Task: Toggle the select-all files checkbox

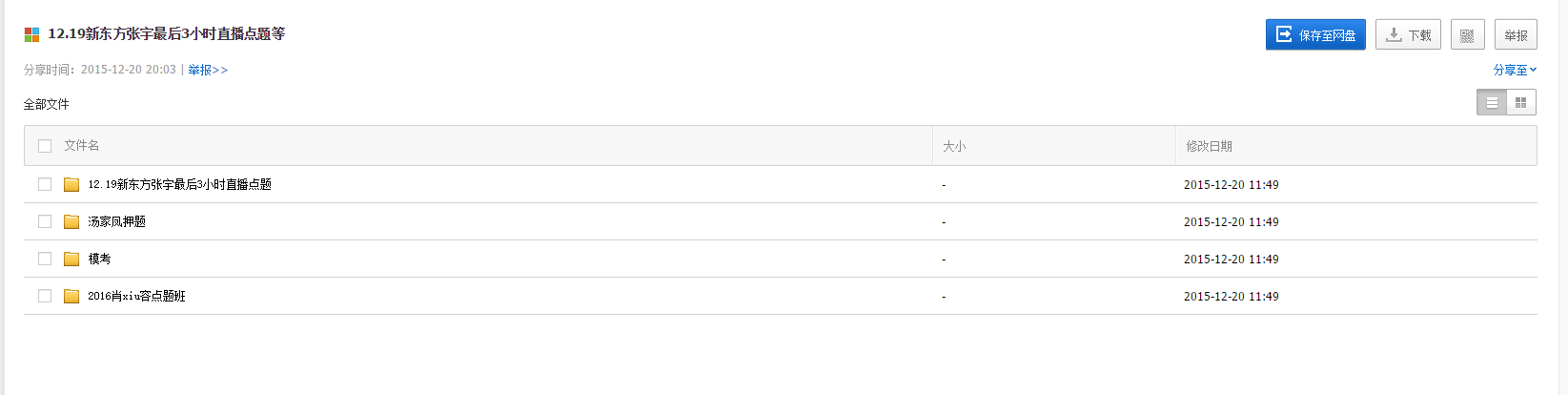Action: [x=45, y=146]
